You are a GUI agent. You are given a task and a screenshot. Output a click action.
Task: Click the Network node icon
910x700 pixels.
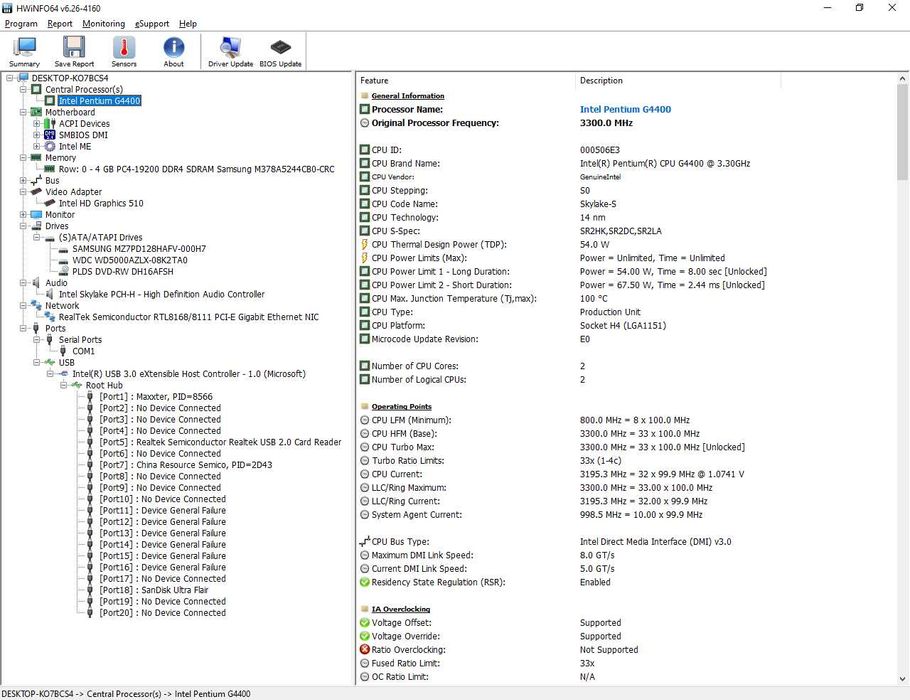[x=37, y=305]
